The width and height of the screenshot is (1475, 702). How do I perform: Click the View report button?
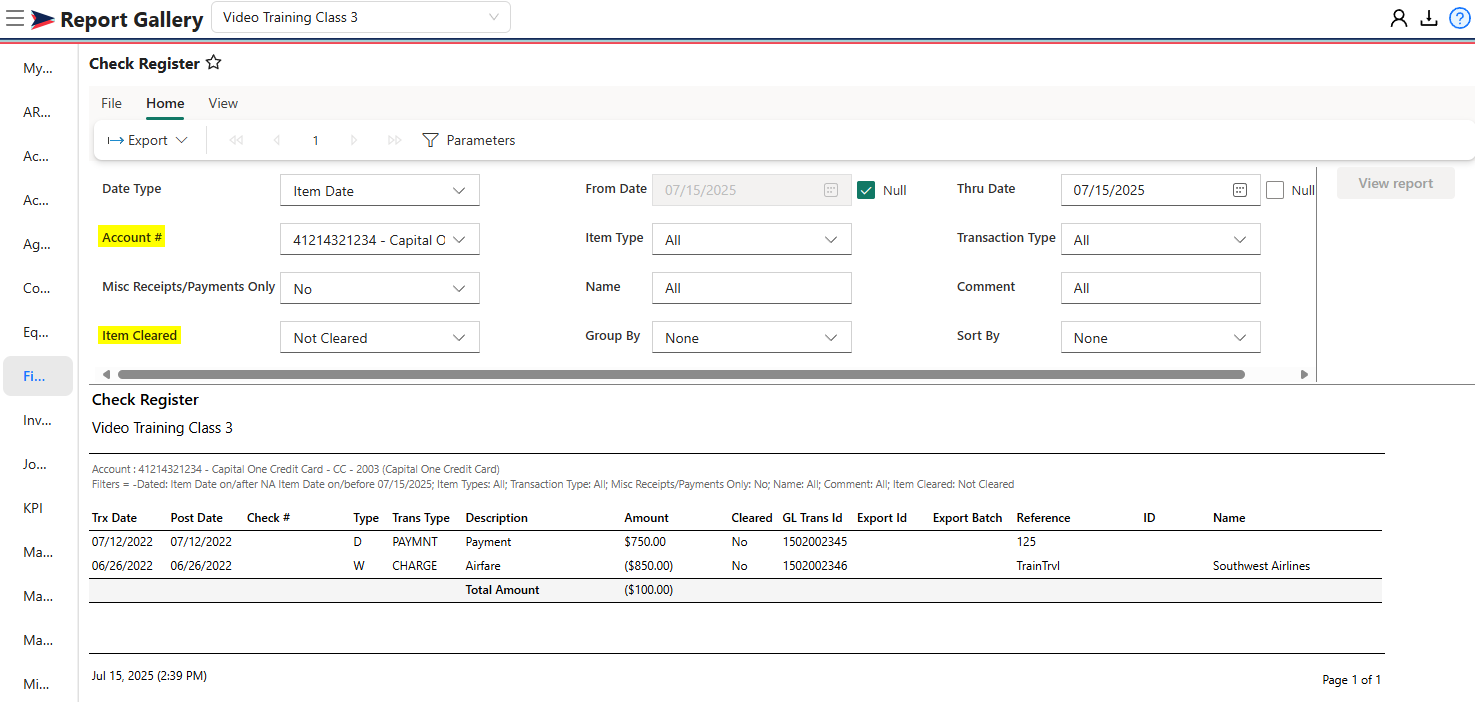[1396, 183]
